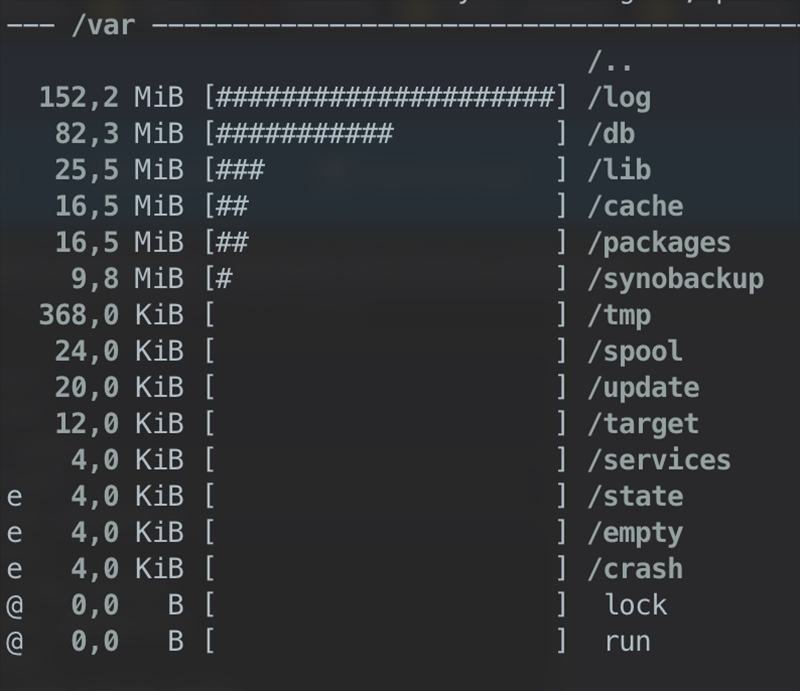Screen dimensions: 800x691
Task: Select the lock symlink entry
Action: [636, 605]
